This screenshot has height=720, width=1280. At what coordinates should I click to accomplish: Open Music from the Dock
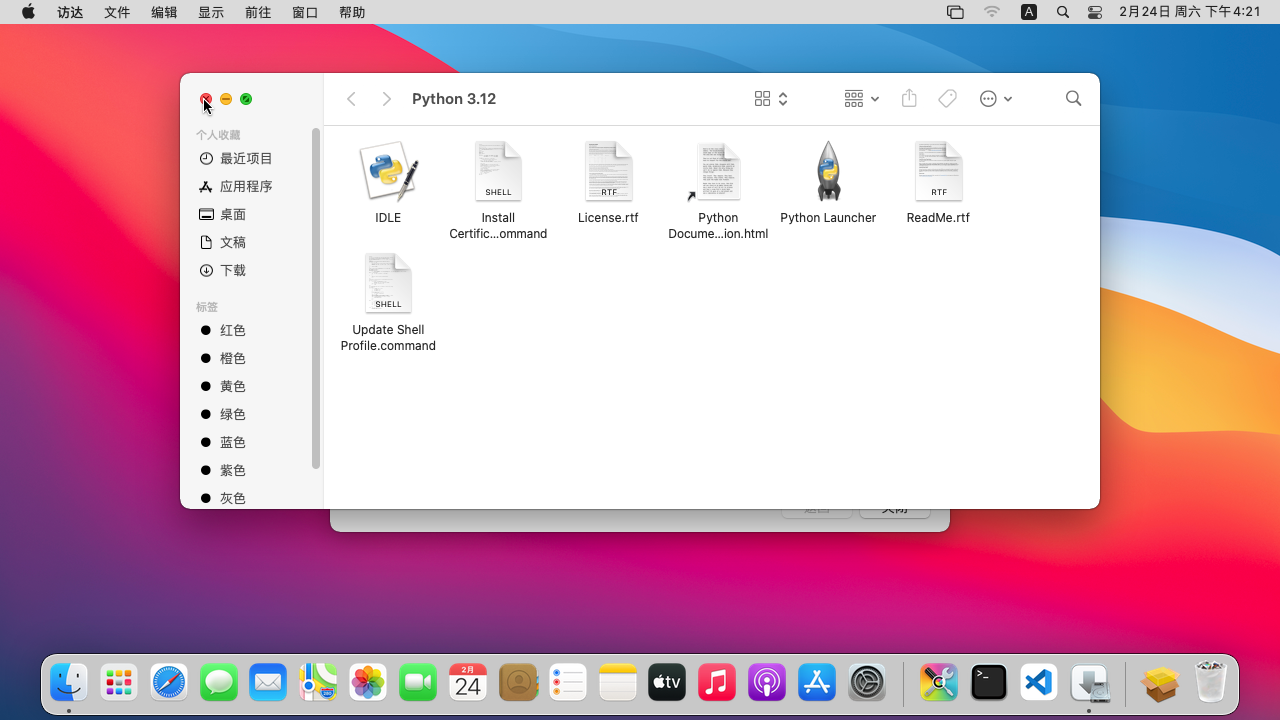point(717,683)
